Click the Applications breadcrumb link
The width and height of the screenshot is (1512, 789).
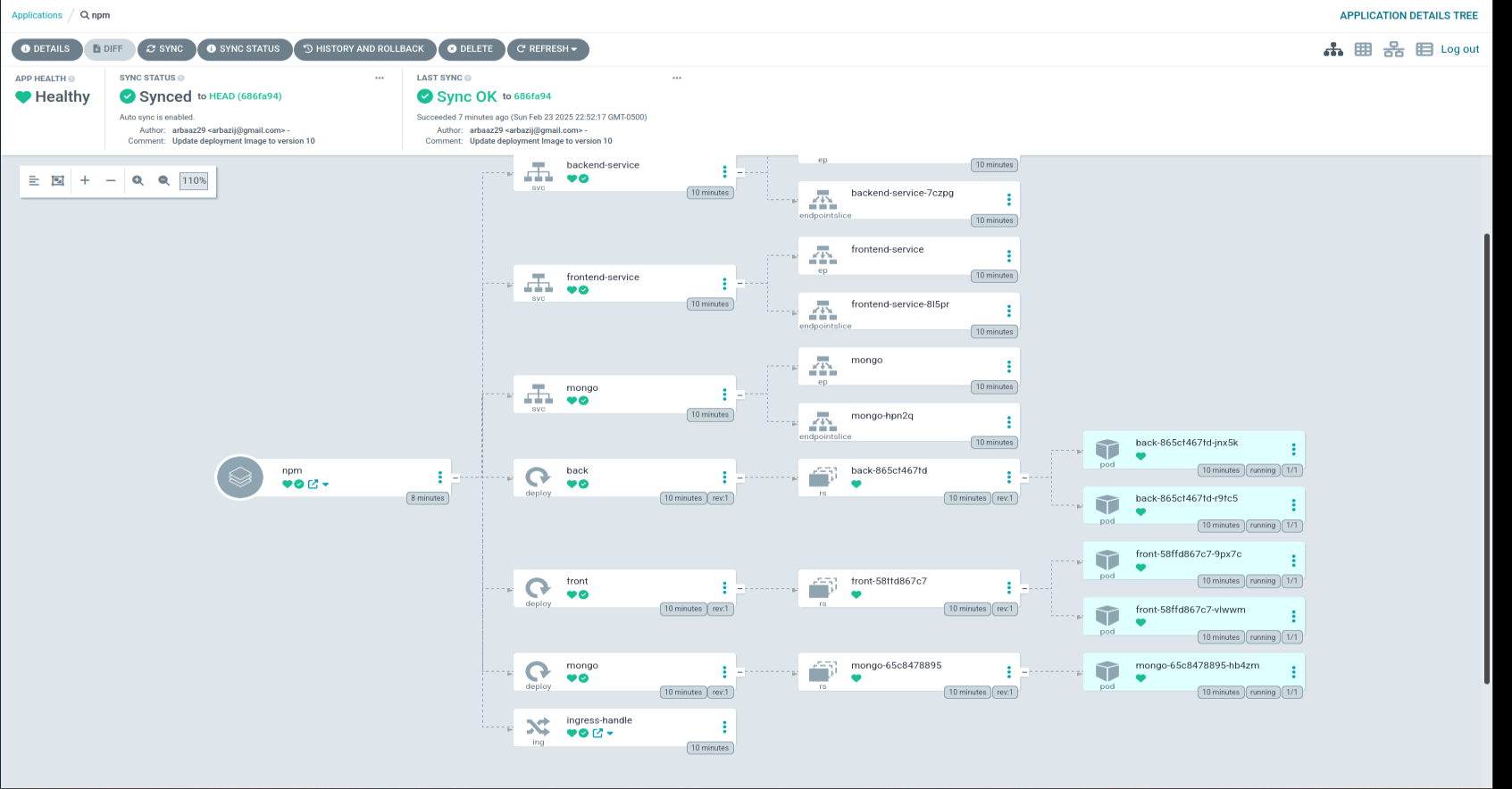point(37,15)
